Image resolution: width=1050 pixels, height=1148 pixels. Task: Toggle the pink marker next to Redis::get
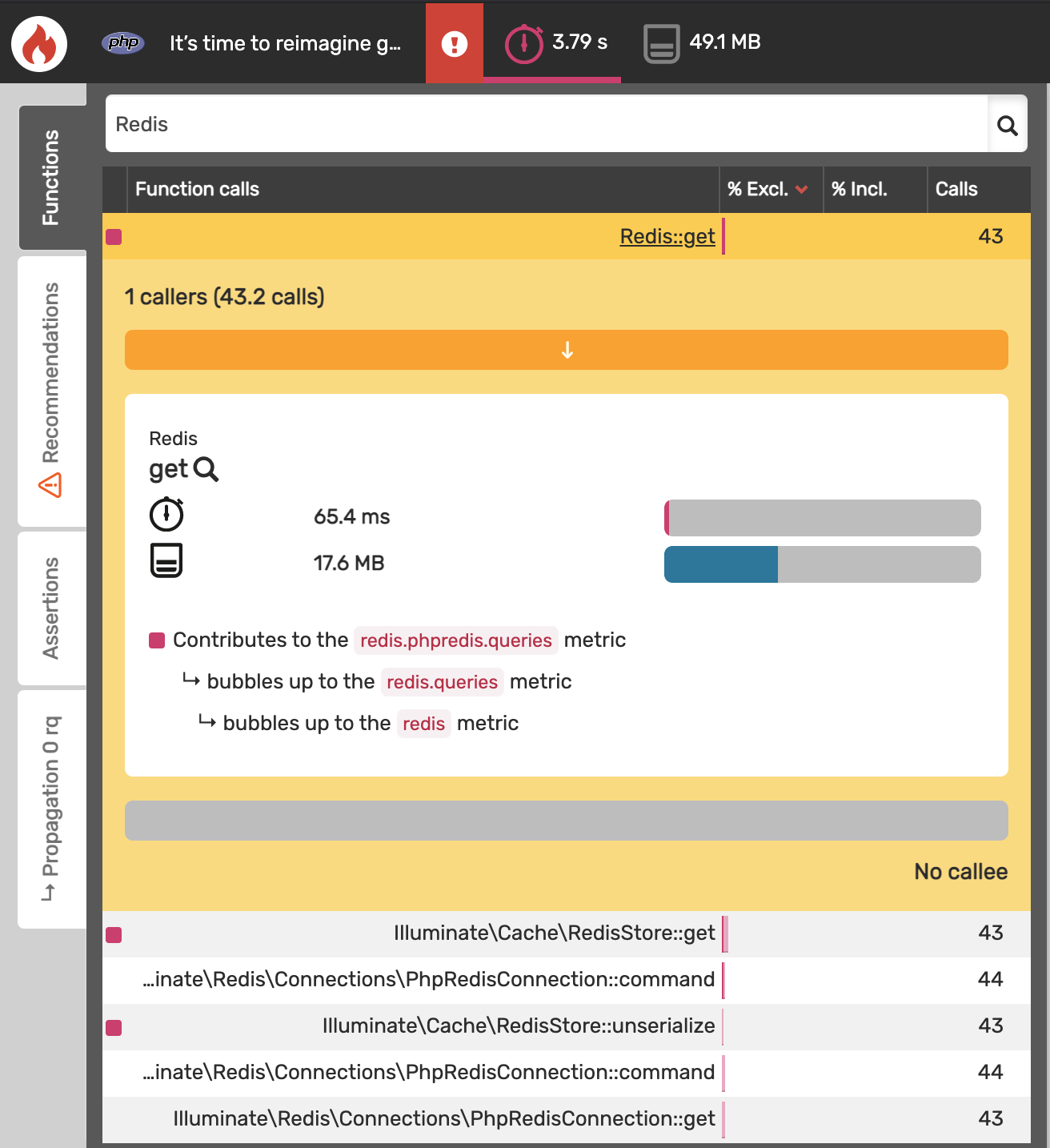tap(113, 236)
